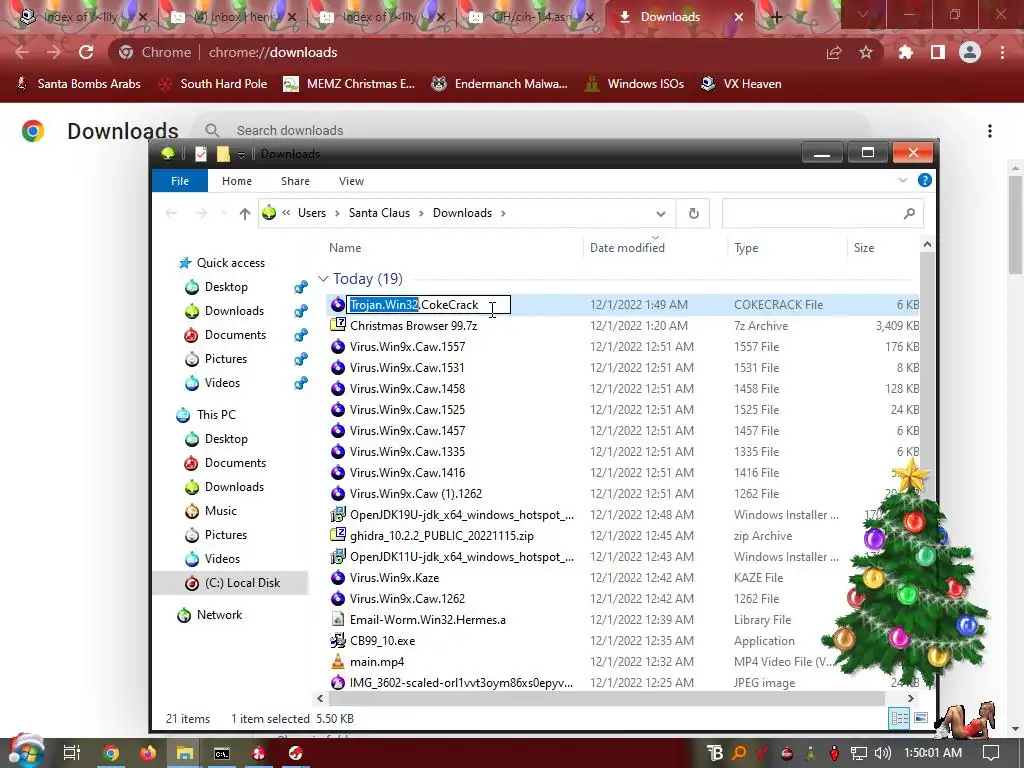This screenshot has height=768, width=1024.
Task: Open Chrome extensions puzzle icon
Action: tap(905, 52)
